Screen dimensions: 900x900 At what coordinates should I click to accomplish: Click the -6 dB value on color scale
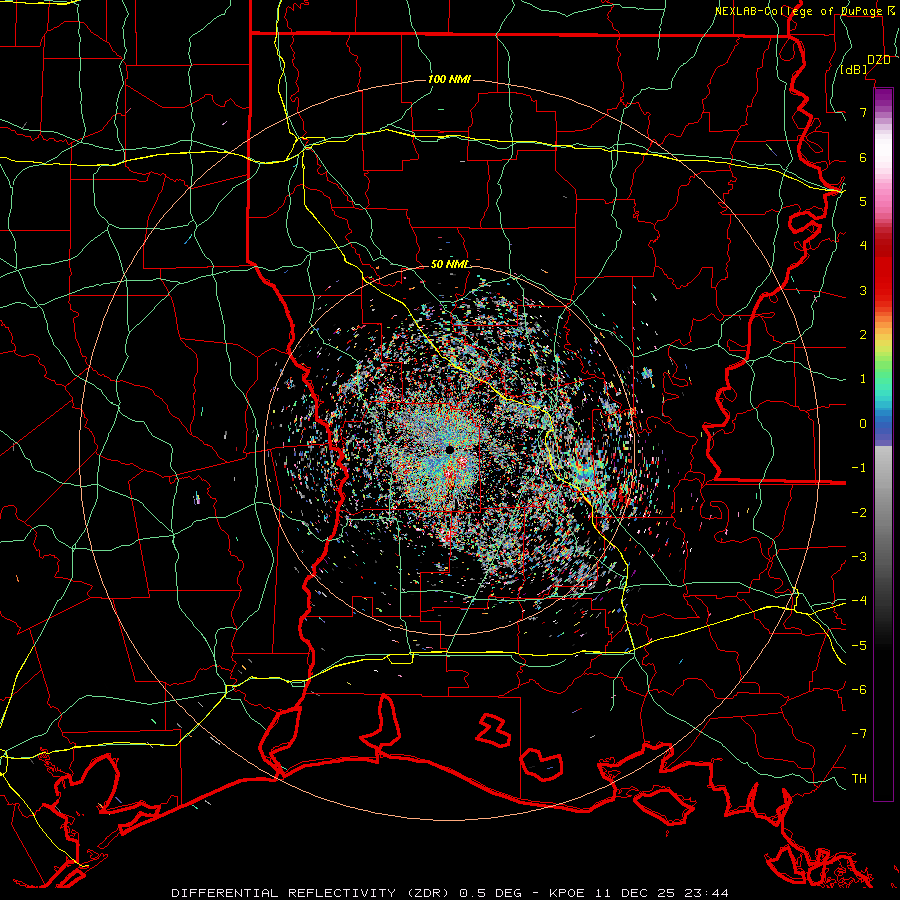tap(859, 690)
